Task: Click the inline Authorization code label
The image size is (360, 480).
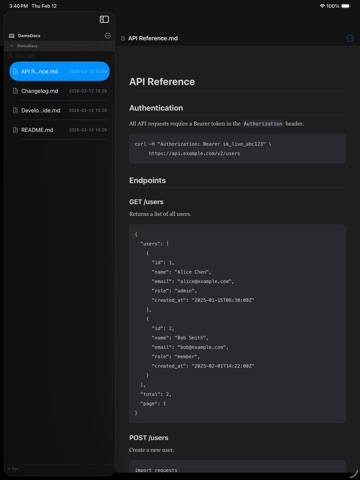Action: point(263,124)
